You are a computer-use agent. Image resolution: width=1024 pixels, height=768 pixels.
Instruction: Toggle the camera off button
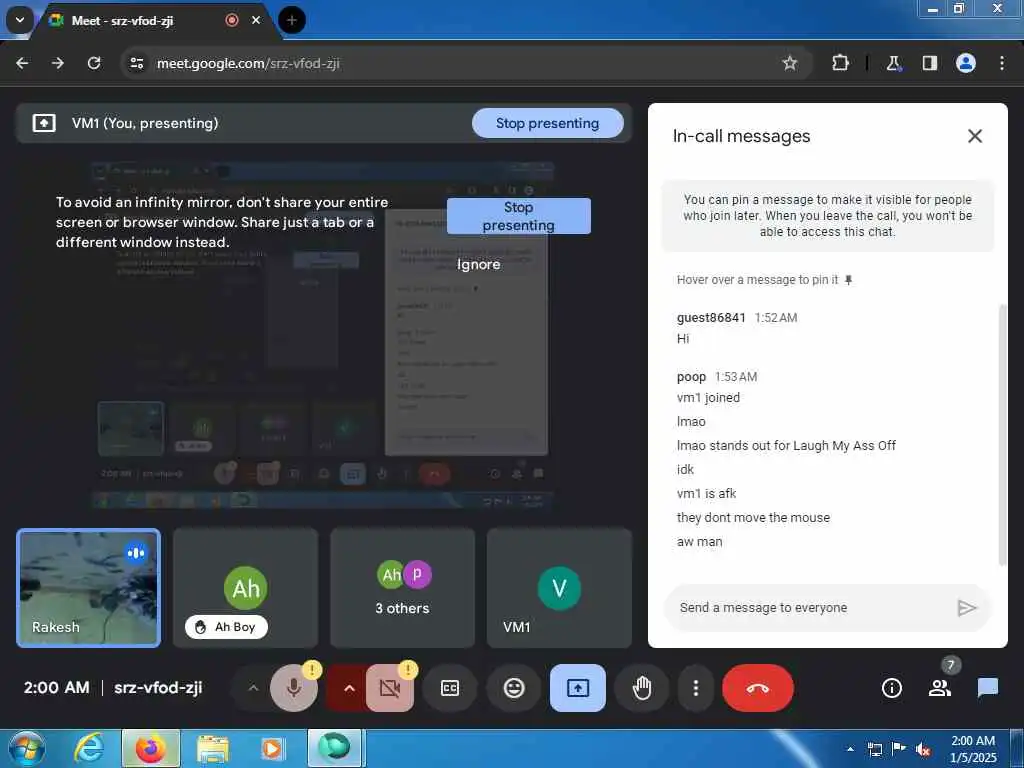coord(389,688)
